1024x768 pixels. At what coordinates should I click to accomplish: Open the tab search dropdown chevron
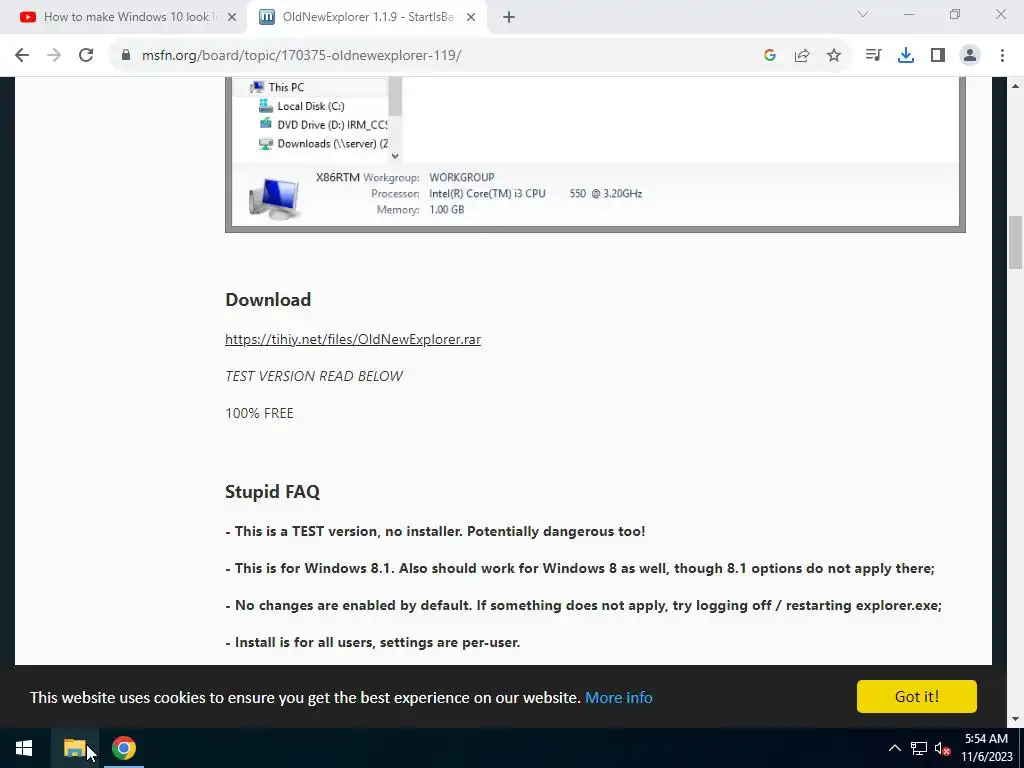pos(863,14)
